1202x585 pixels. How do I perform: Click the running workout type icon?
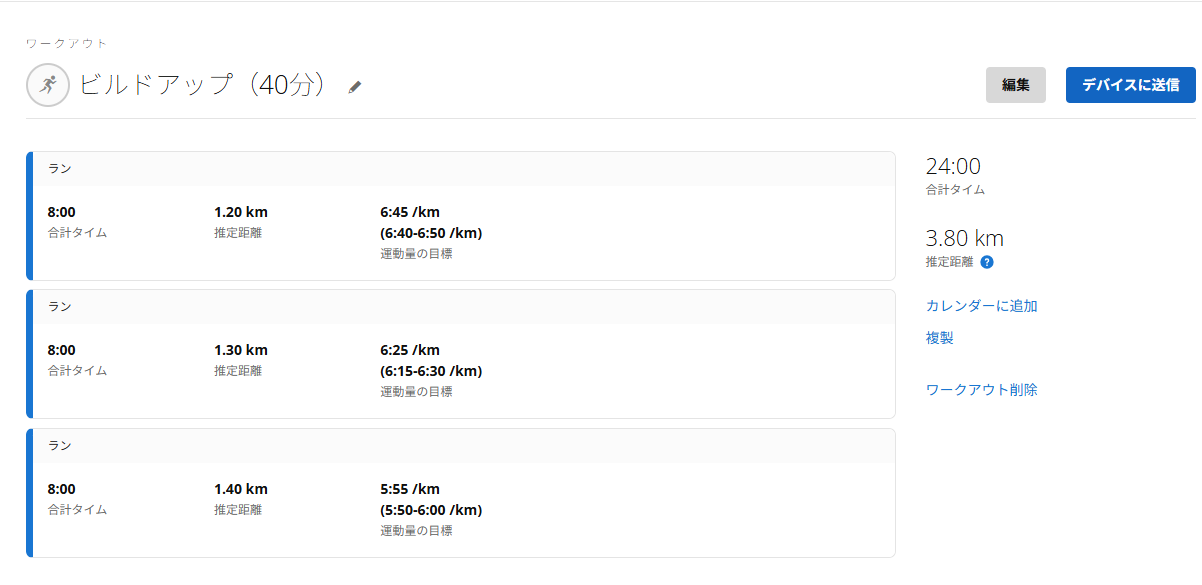tap(47, 85)
